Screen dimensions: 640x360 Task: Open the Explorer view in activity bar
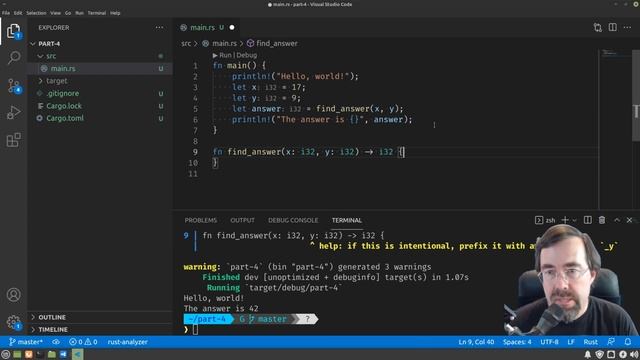coord(13,31)
